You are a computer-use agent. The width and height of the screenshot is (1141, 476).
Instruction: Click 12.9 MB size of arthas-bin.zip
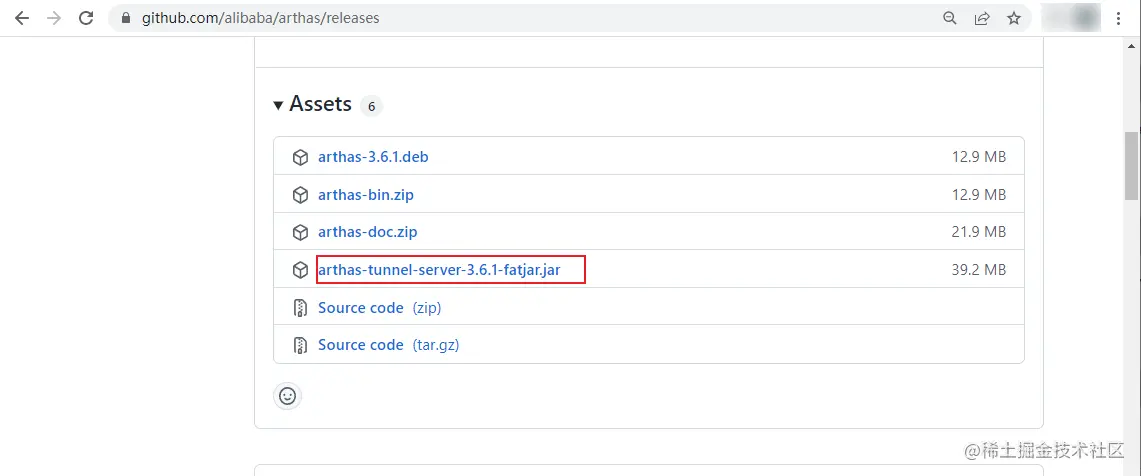tap(979, 195)
